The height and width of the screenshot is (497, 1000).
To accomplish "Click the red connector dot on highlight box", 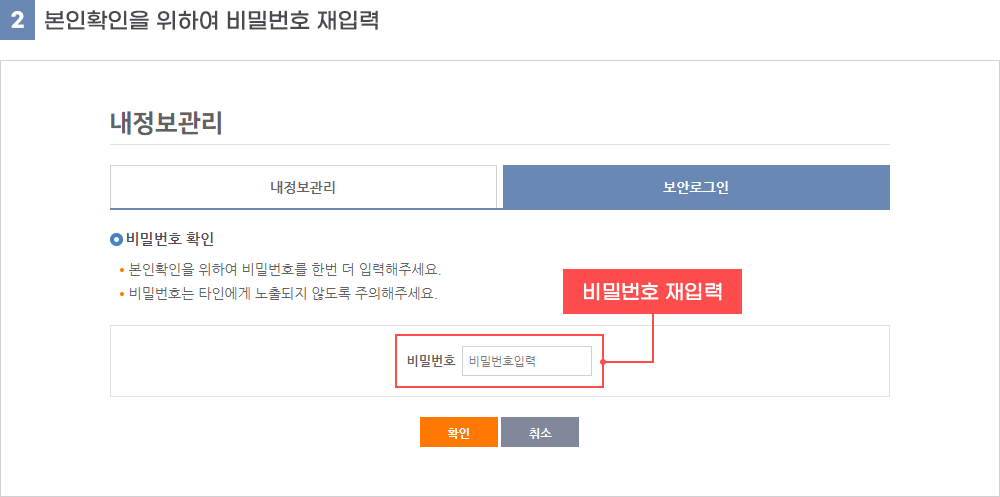I will (603, 362).
